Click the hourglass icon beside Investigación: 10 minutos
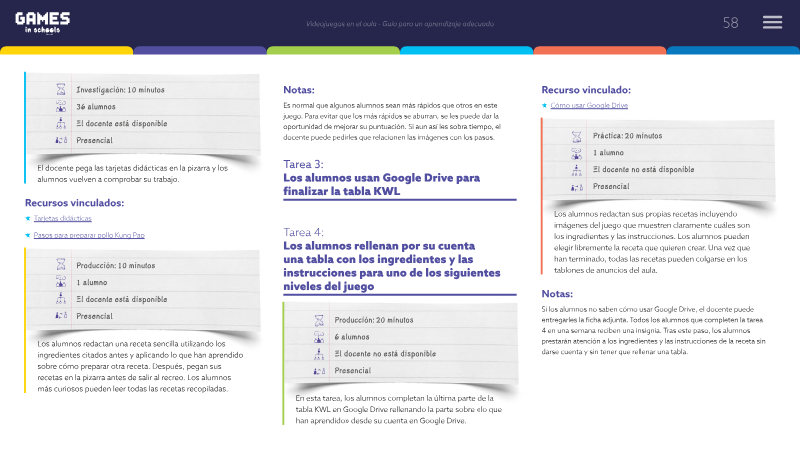Image resolution: width=800 pixels, height=450 pixels. point(61,89)
